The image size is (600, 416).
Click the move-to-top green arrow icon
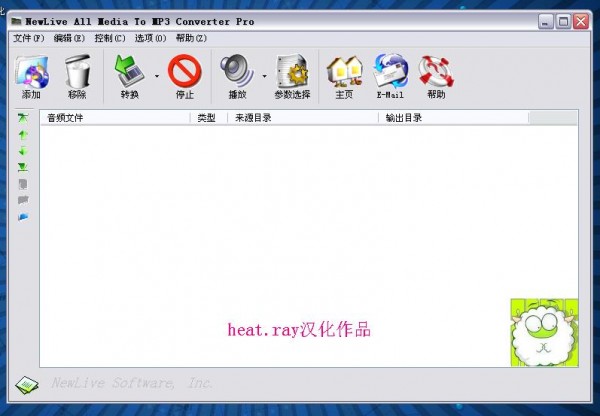pyautogui.click(x=23, y=118)
